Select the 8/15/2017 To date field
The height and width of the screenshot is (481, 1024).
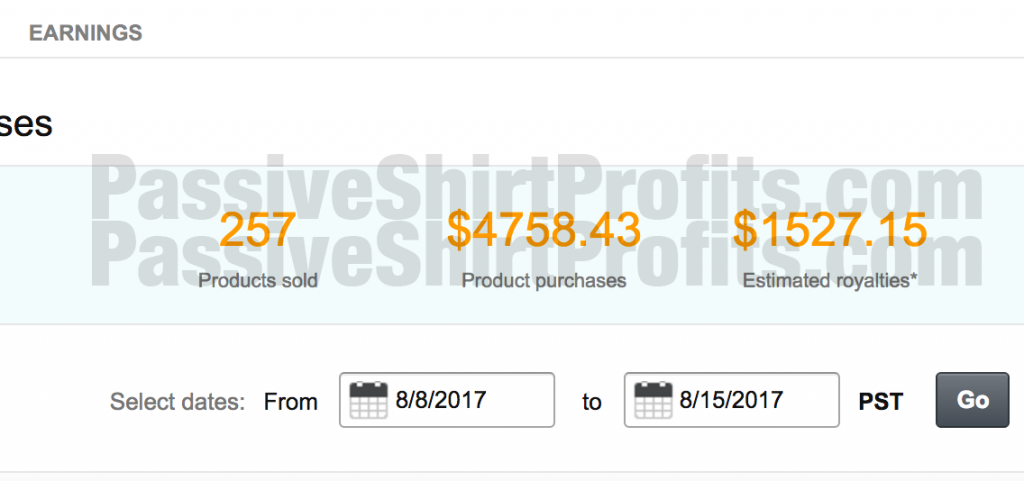point(731,400)
